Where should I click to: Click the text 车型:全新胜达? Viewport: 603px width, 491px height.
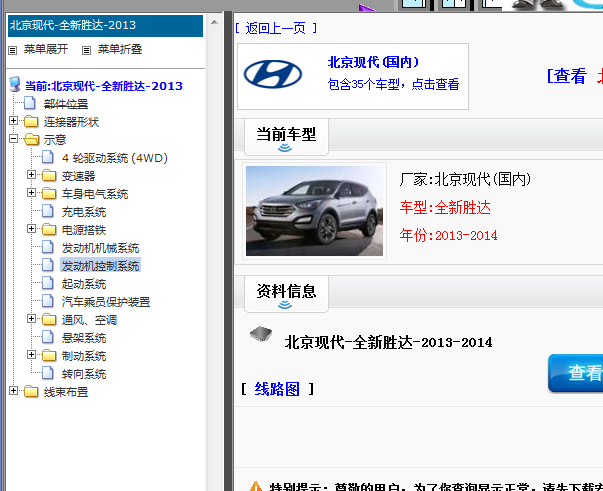(x=445, y=208)
